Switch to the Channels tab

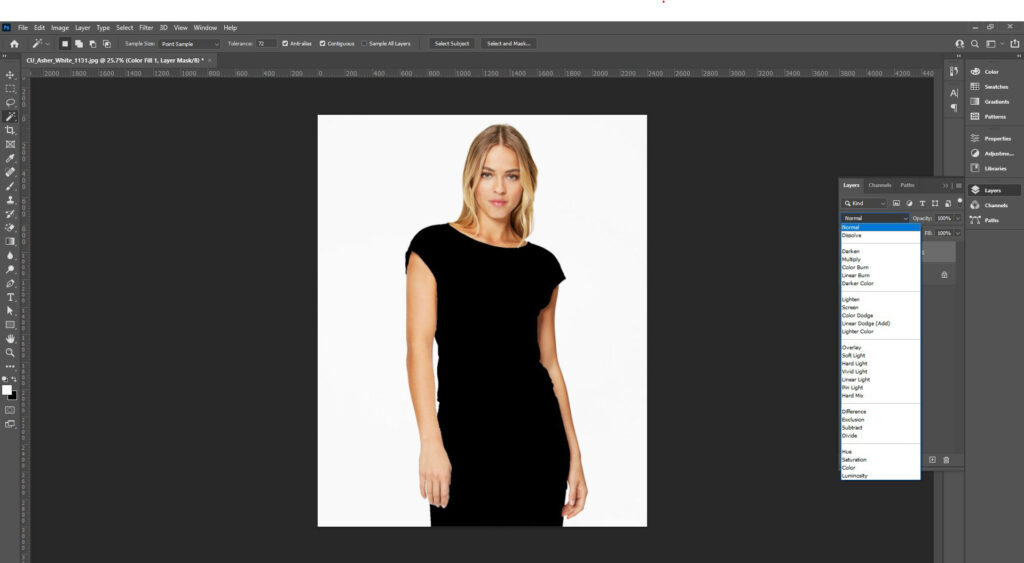(x=880, y=185)
